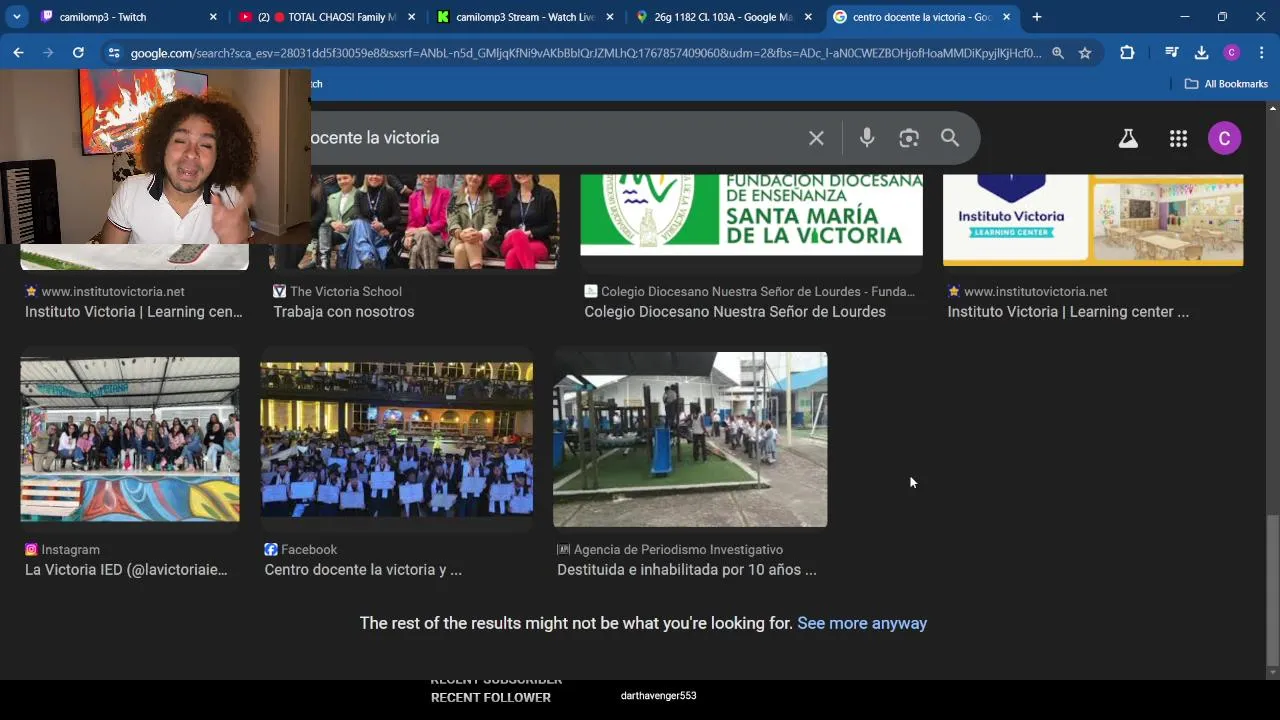The height and width of the screenshot is (720, 1280).
Task: Open La Victoria IED Instagram result
Action: point(126,570)
